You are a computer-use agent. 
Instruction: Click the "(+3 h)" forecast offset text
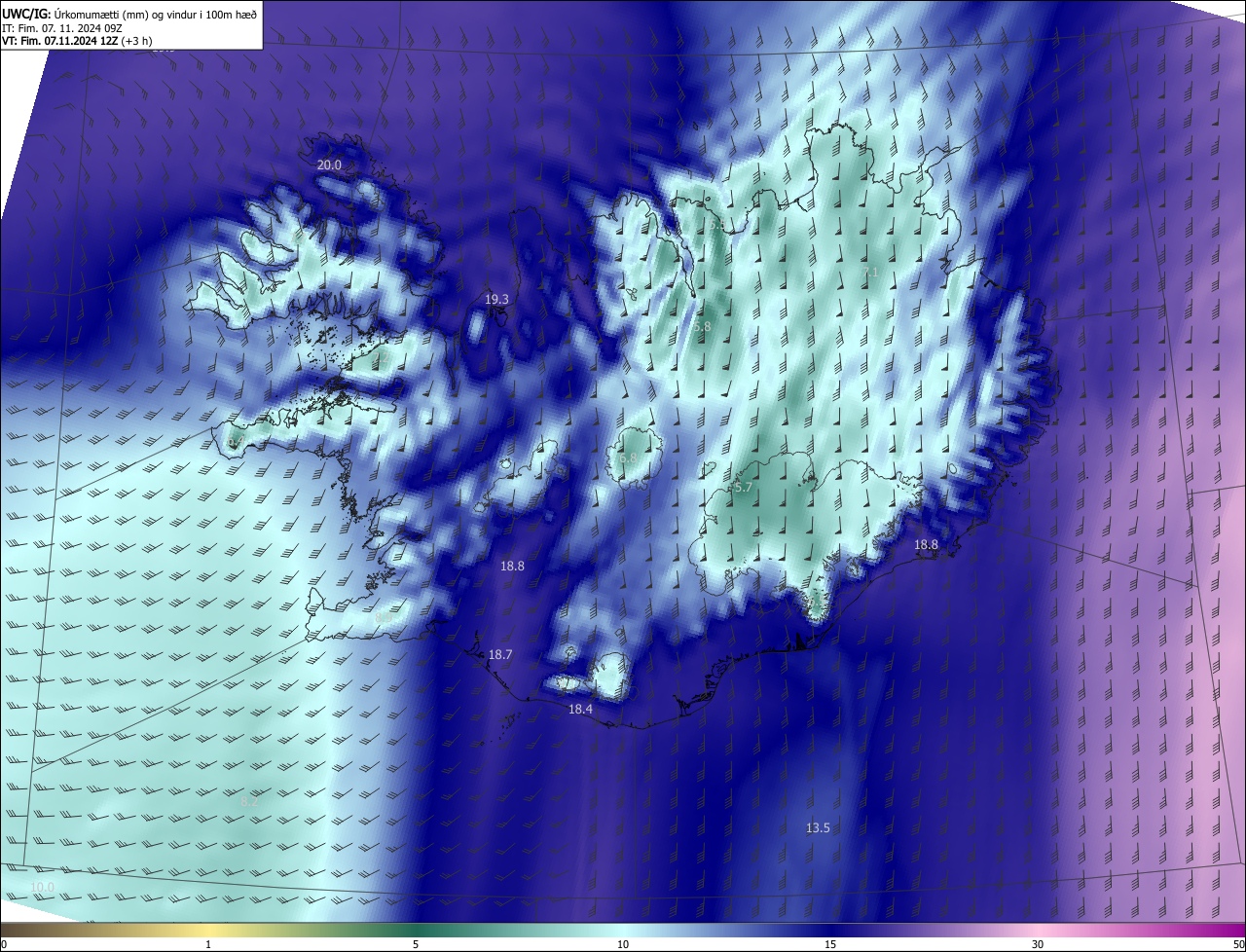138,41
